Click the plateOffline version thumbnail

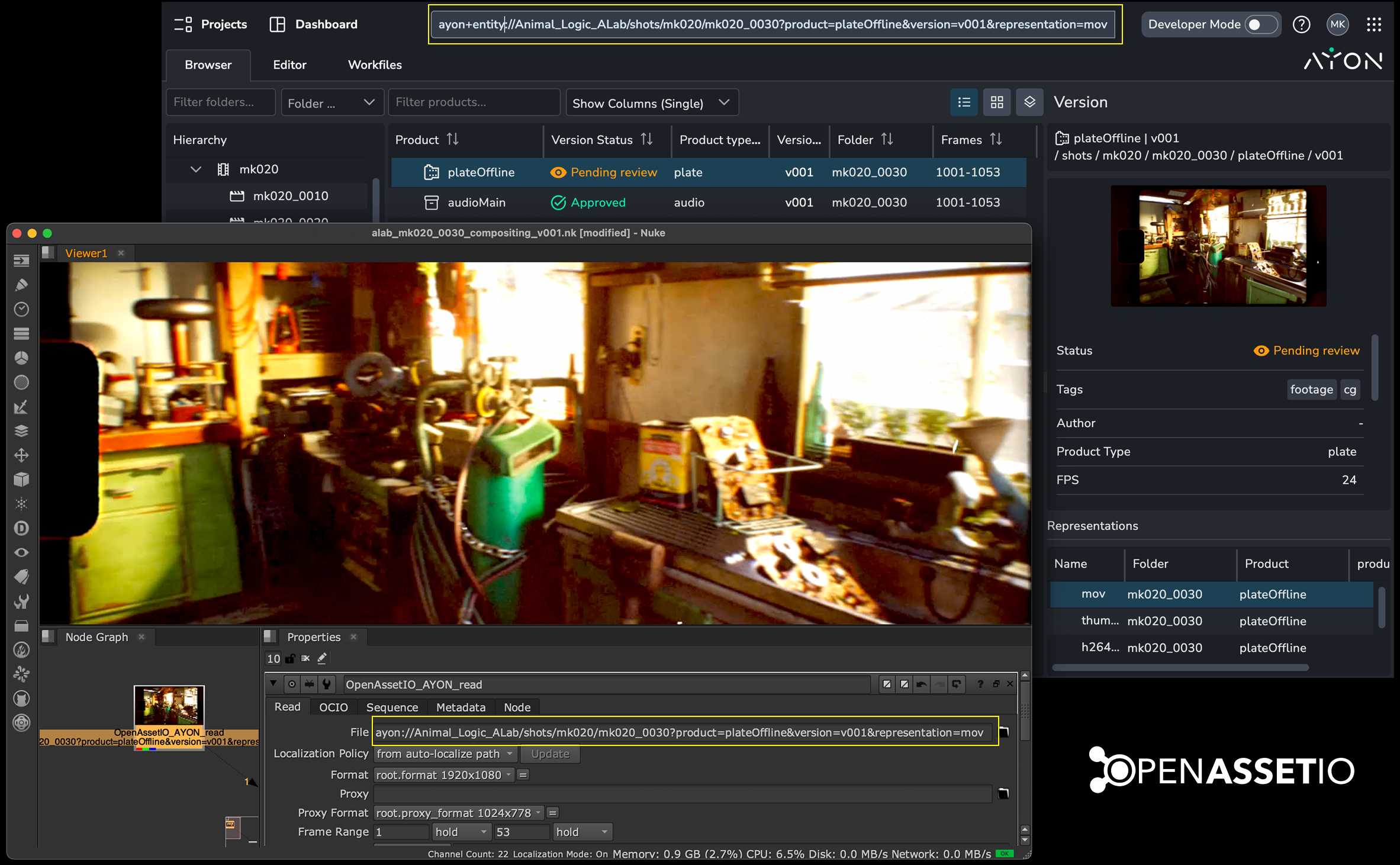(x=1218, y=246)
